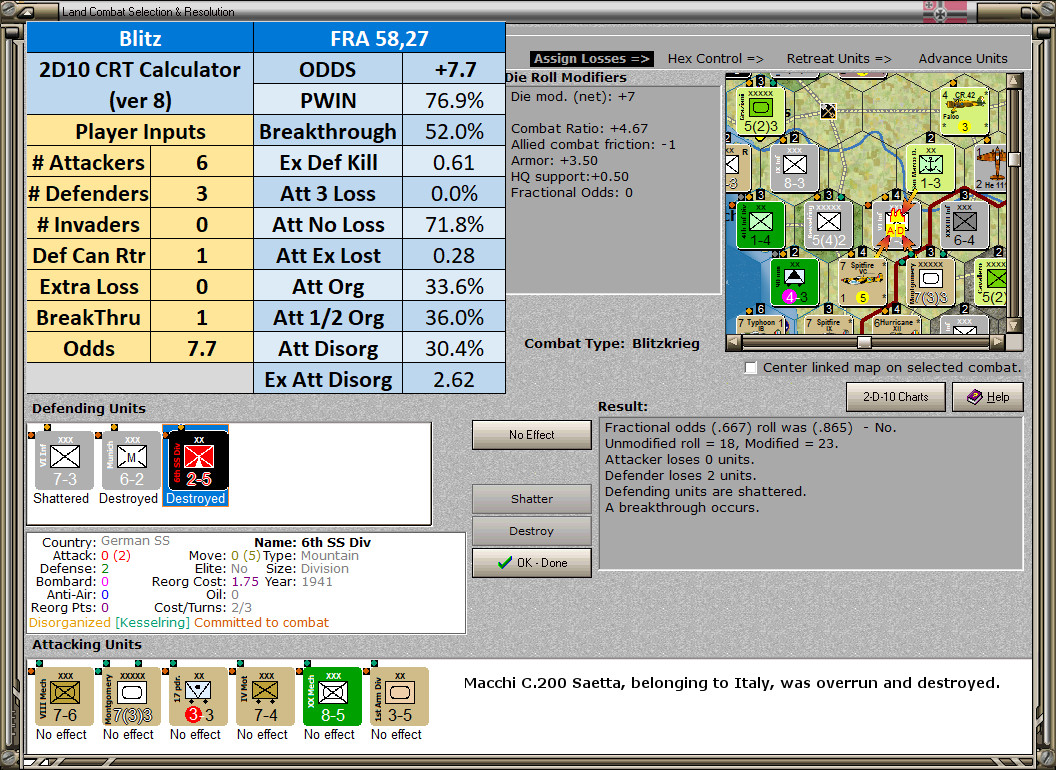Click the "Armor: +3.50" modifier line
Screen dimensions: 1056x770
[x=554, y=160]
